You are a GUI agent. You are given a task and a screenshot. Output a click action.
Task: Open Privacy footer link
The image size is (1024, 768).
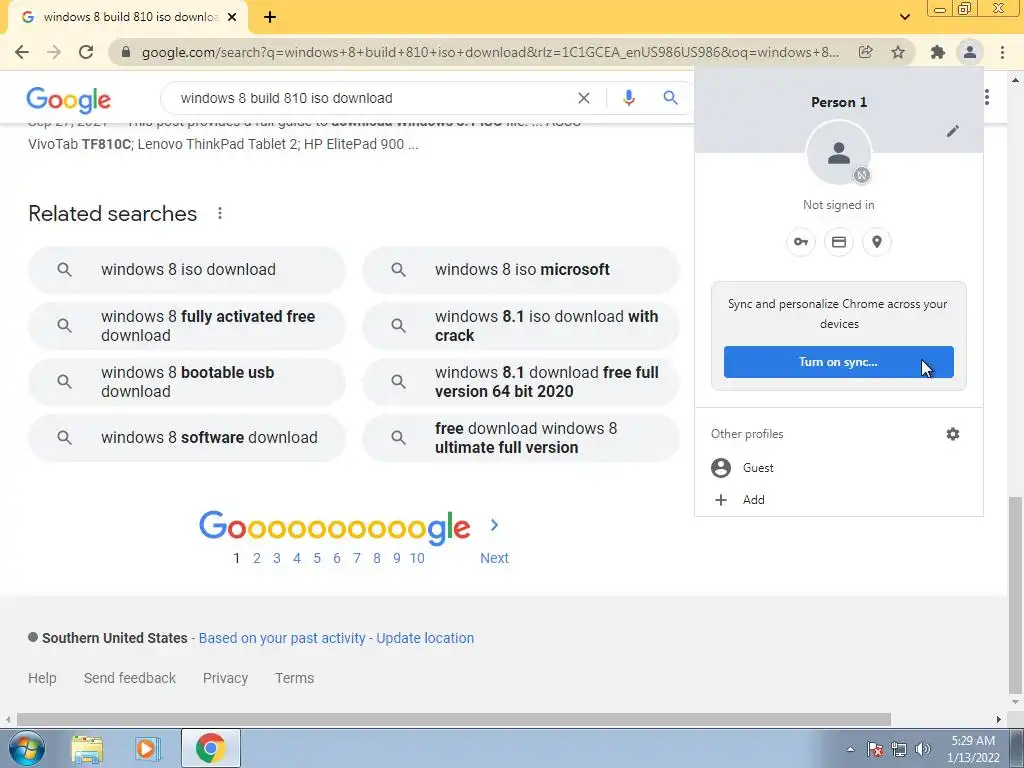point(225,678)
